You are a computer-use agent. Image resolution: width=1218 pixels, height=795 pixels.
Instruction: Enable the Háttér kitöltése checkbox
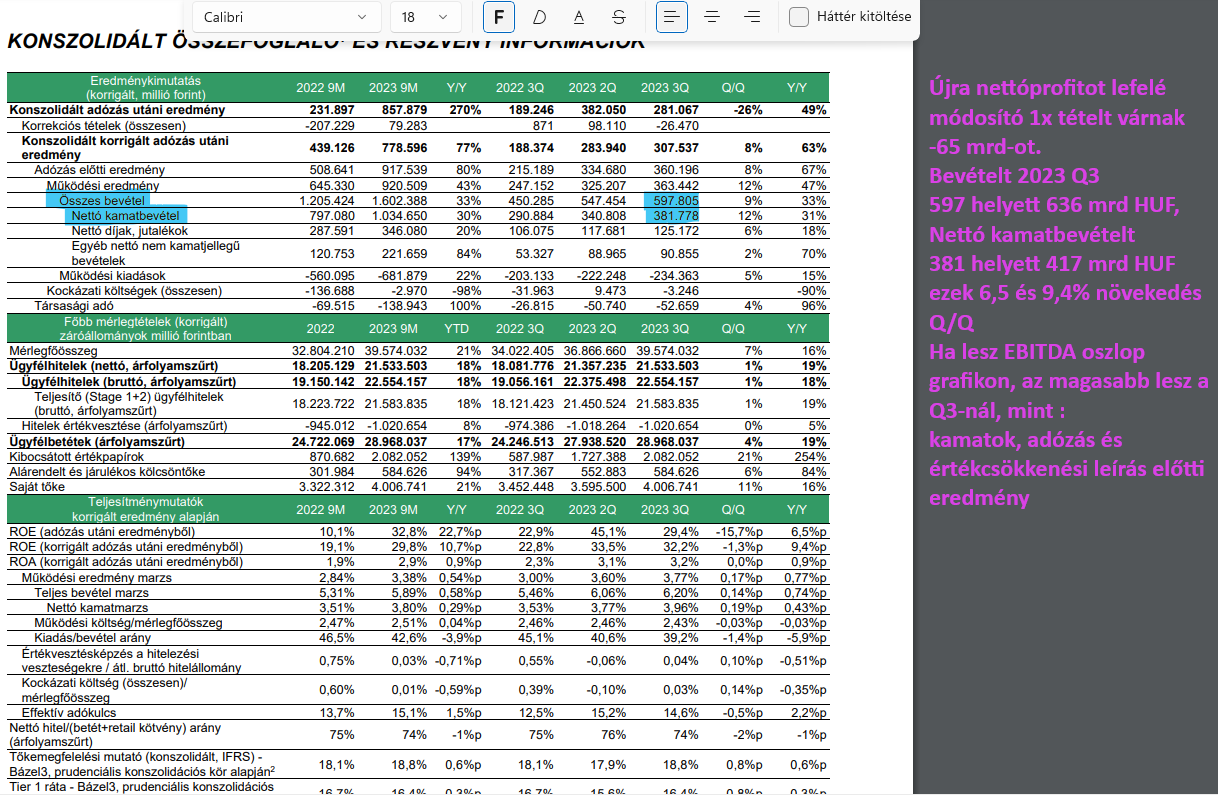click(799, 17)
